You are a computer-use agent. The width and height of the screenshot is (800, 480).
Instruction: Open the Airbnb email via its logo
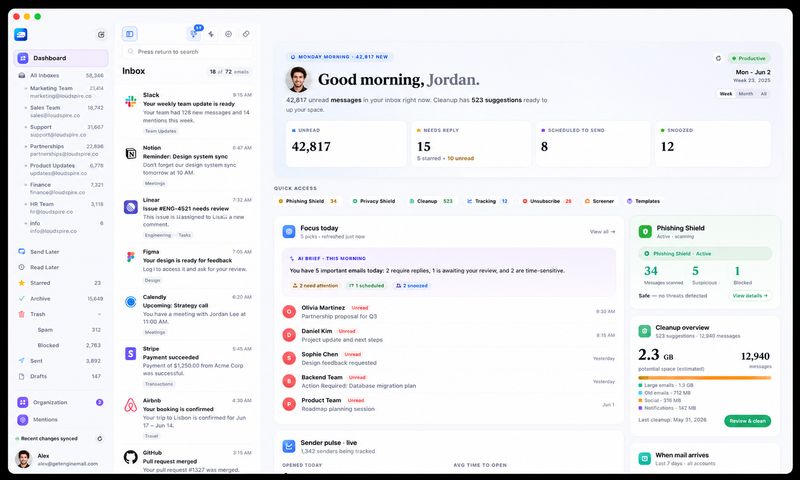tap(131, 406)
